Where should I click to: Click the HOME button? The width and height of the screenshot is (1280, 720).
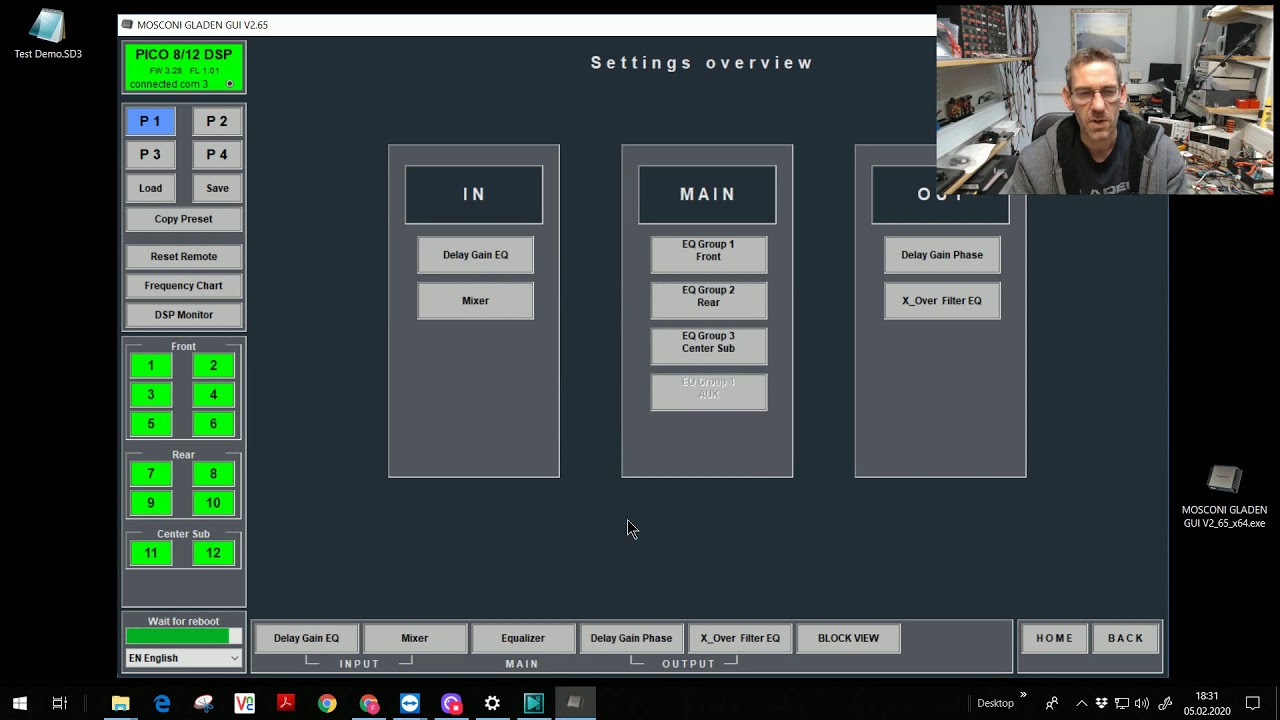(x=1054, y=638)
